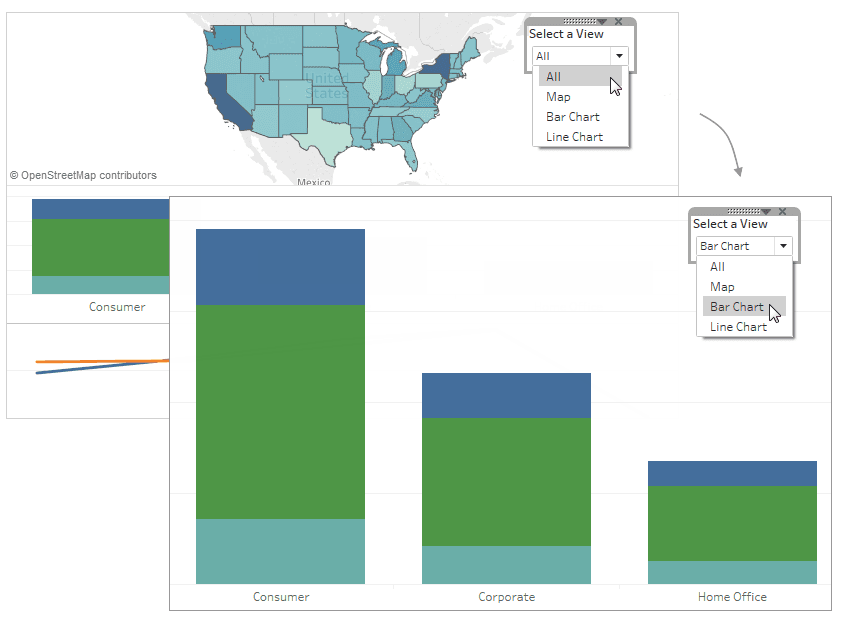The width and height of the screenshot is (868, 629).
Task: Click the upper Select a View title
Action: 566,34
